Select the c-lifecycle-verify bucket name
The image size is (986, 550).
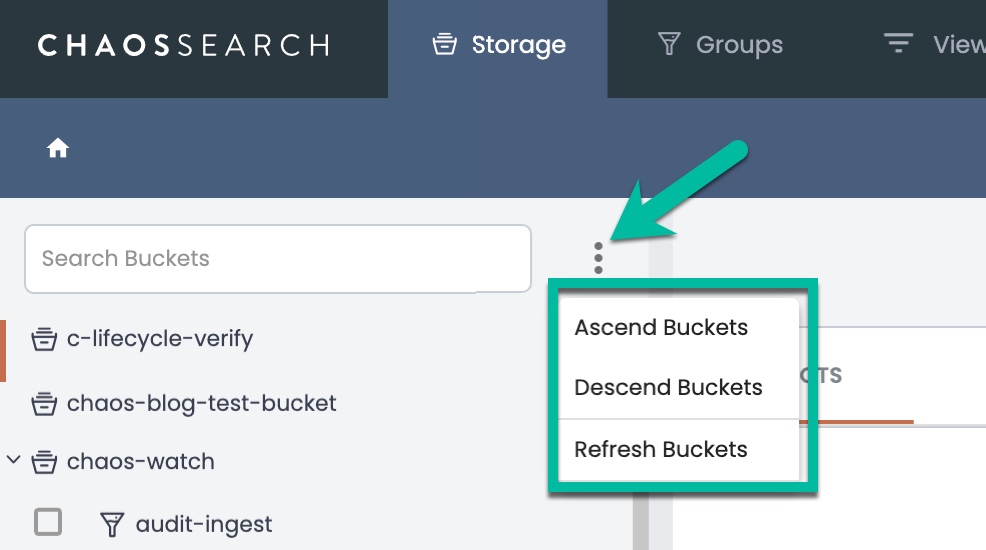160,339
